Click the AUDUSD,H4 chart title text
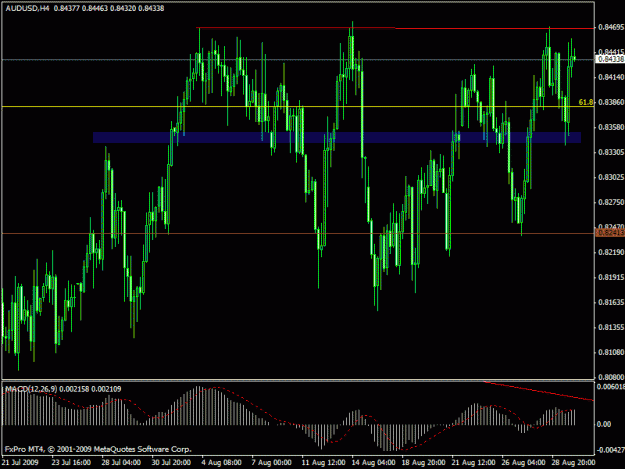Screen dimensions: 625x469 click(27, 8)
